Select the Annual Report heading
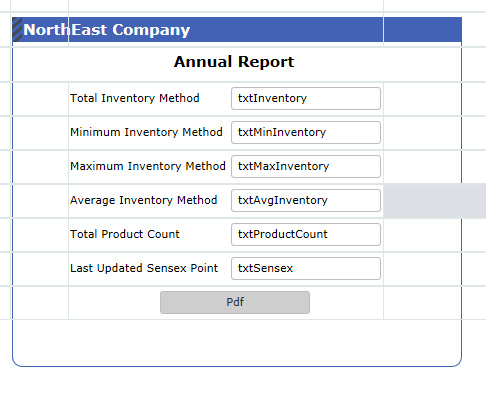Image resolution: width=486 pixels, height=393 pixels. [x=234, y=62]
